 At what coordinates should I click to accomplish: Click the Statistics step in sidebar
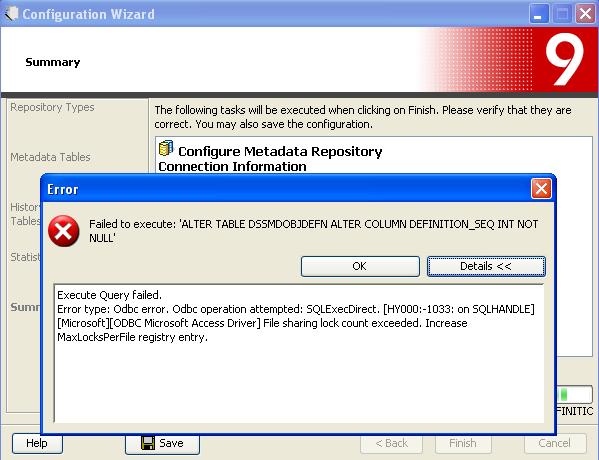(25, 257)
